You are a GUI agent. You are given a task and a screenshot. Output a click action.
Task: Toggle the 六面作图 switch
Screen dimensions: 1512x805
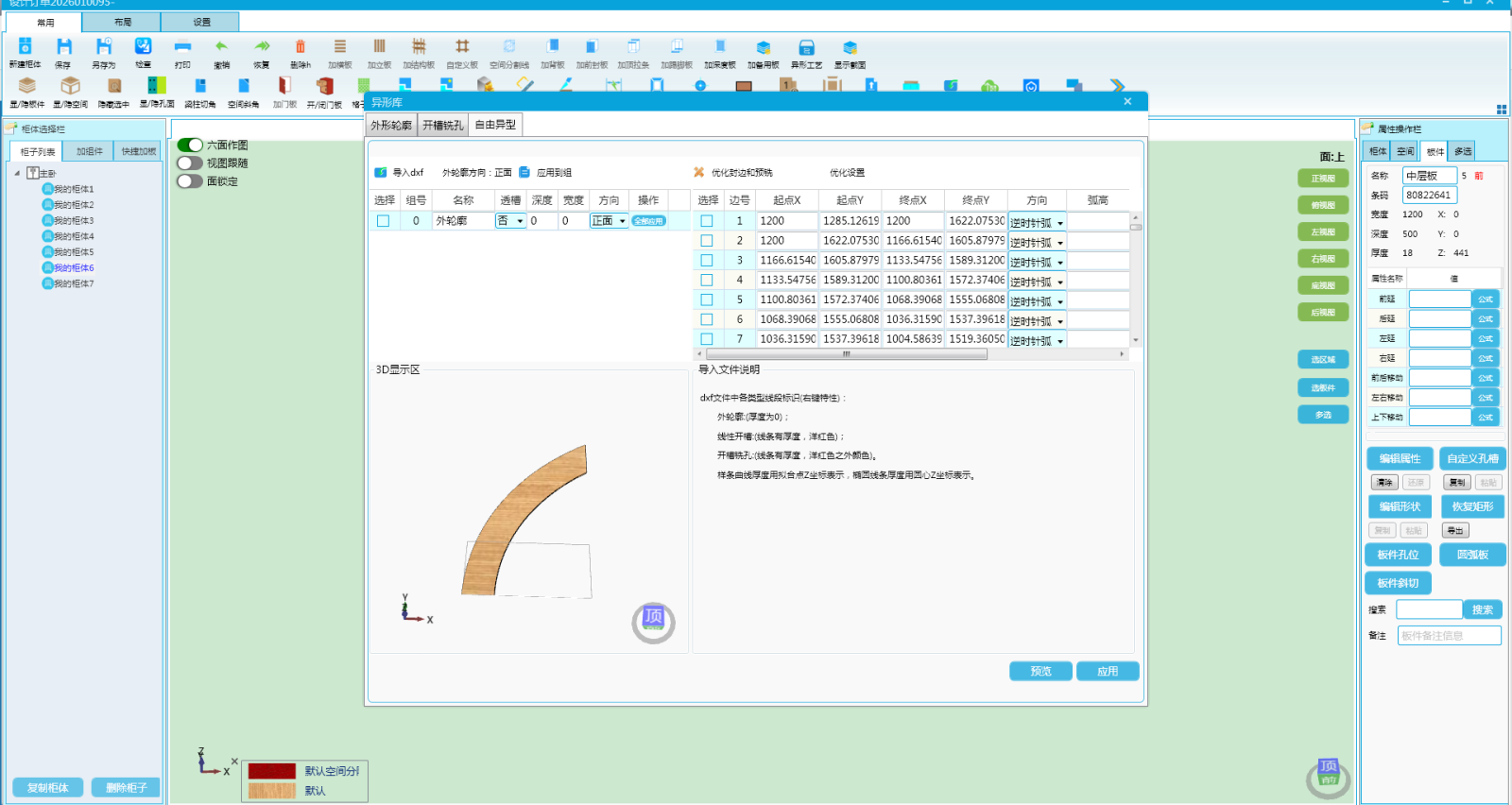click(190, 145)
